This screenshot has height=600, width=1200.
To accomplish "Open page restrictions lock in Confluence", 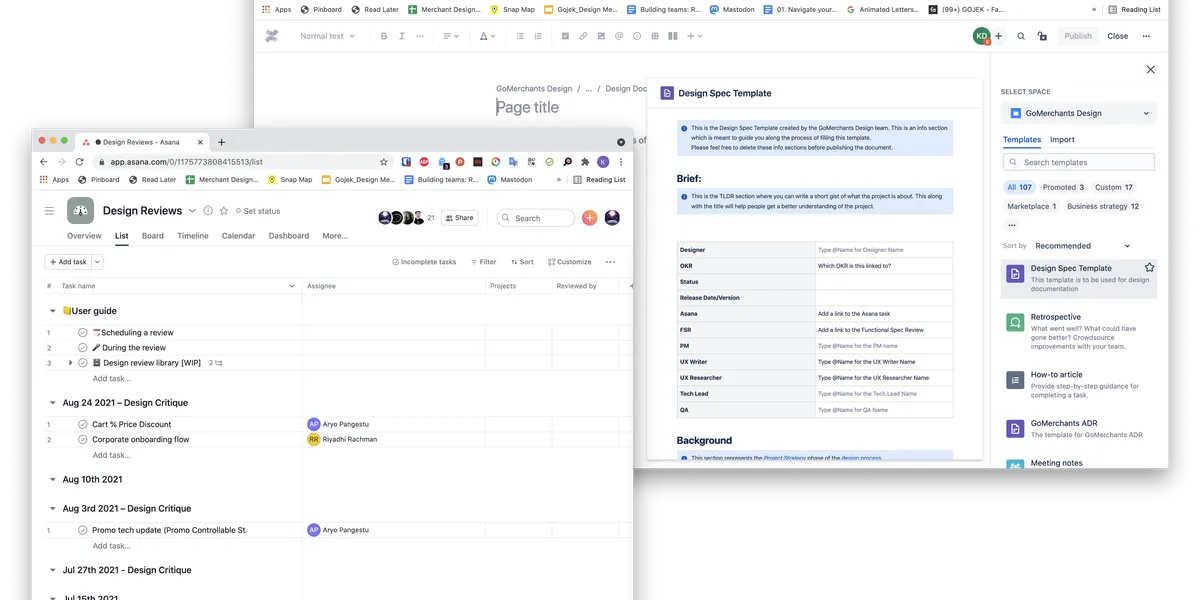I will [x=1042, y=36].
